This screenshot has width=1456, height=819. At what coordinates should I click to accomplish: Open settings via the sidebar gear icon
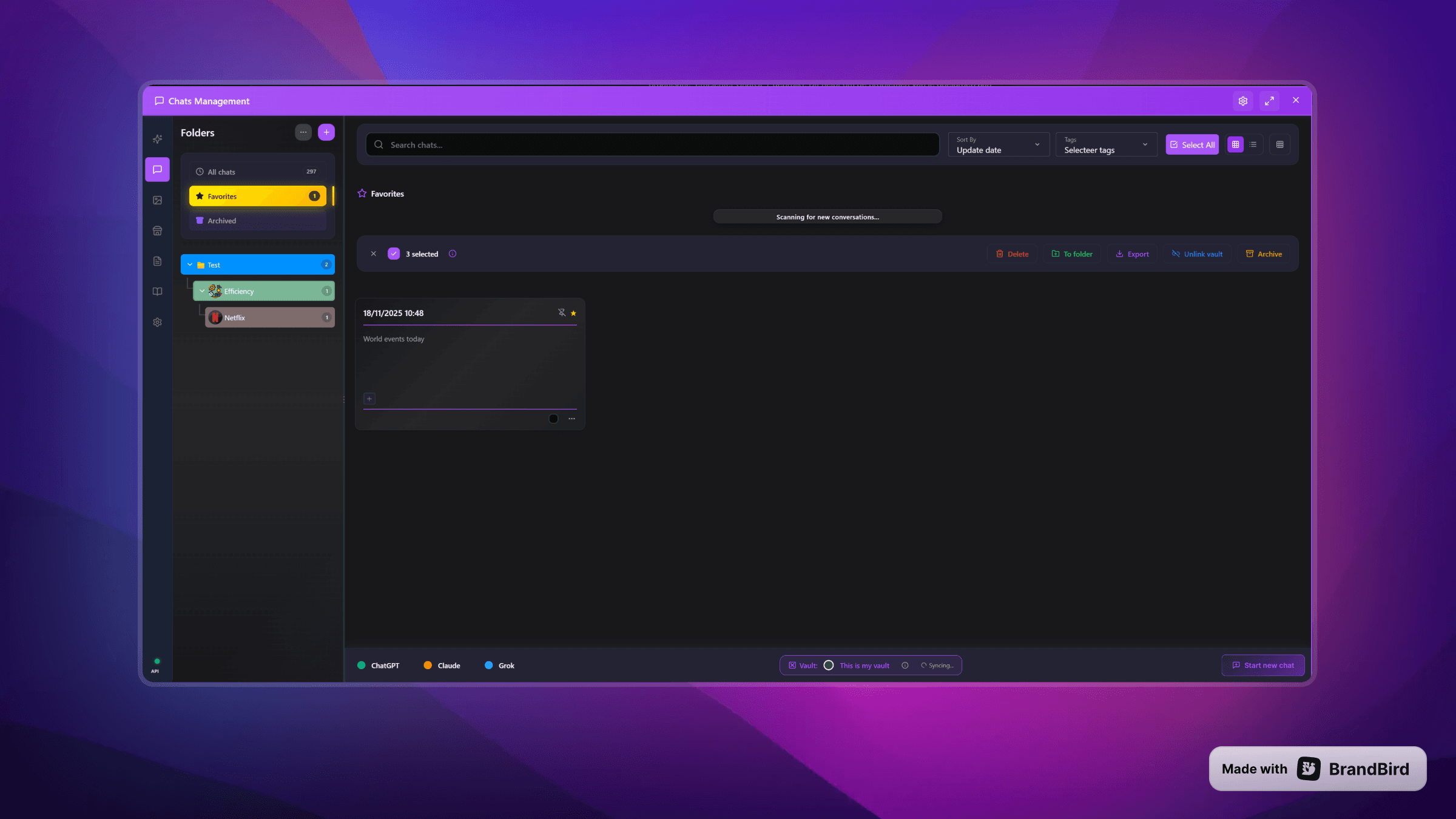point(157,322)
